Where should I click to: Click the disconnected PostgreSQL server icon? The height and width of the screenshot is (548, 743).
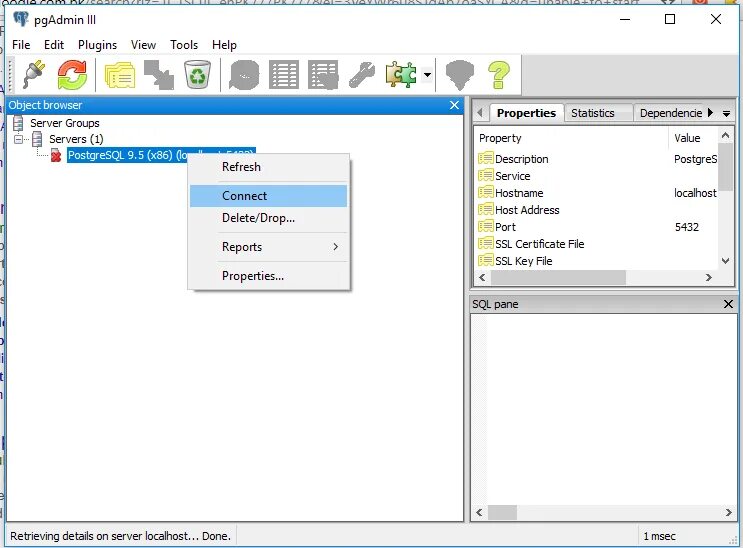(55, 155)
